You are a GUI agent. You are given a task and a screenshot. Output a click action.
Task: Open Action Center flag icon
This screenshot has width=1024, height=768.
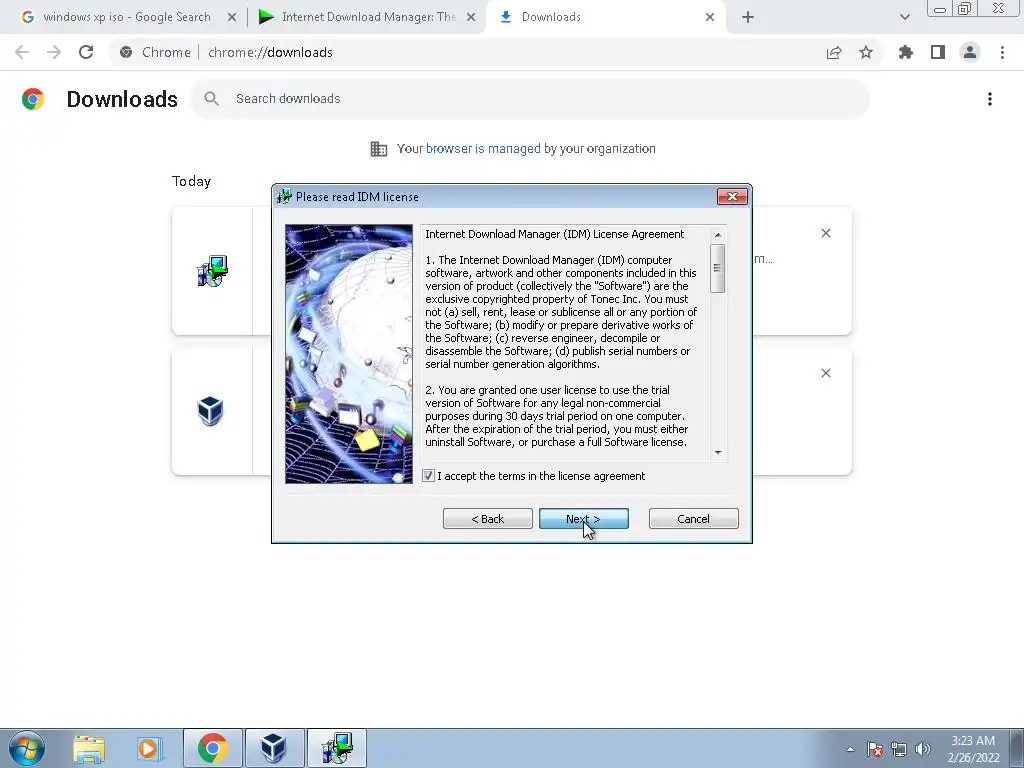[x=875, y=749]
